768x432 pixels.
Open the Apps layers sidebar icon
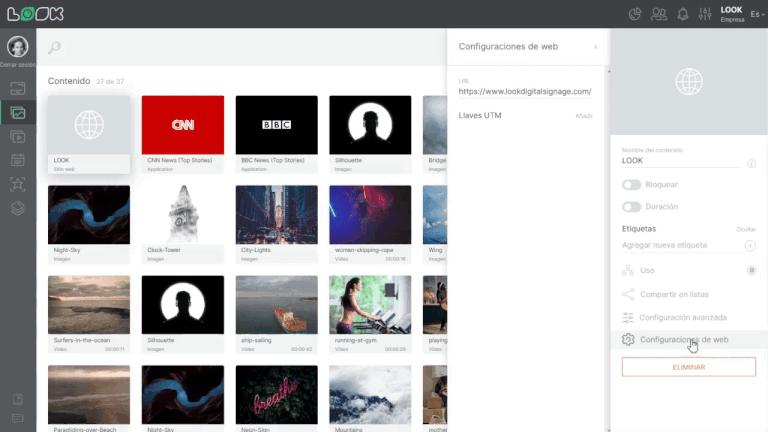tap(18, 208)
